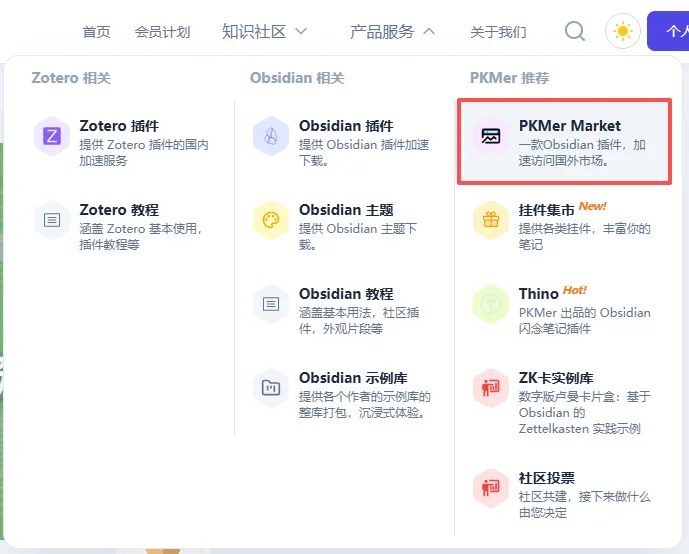Click description 提供 Zotero 插件的国内加速服务
This screenshot has height=554, width=689.
(144, 153)
